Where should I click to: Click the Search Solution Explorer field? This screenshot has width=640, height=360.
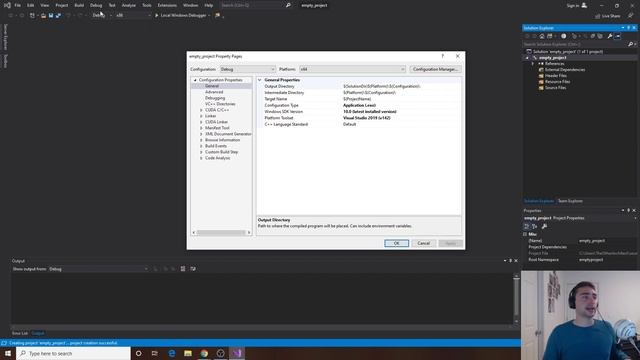pos(576,44)
